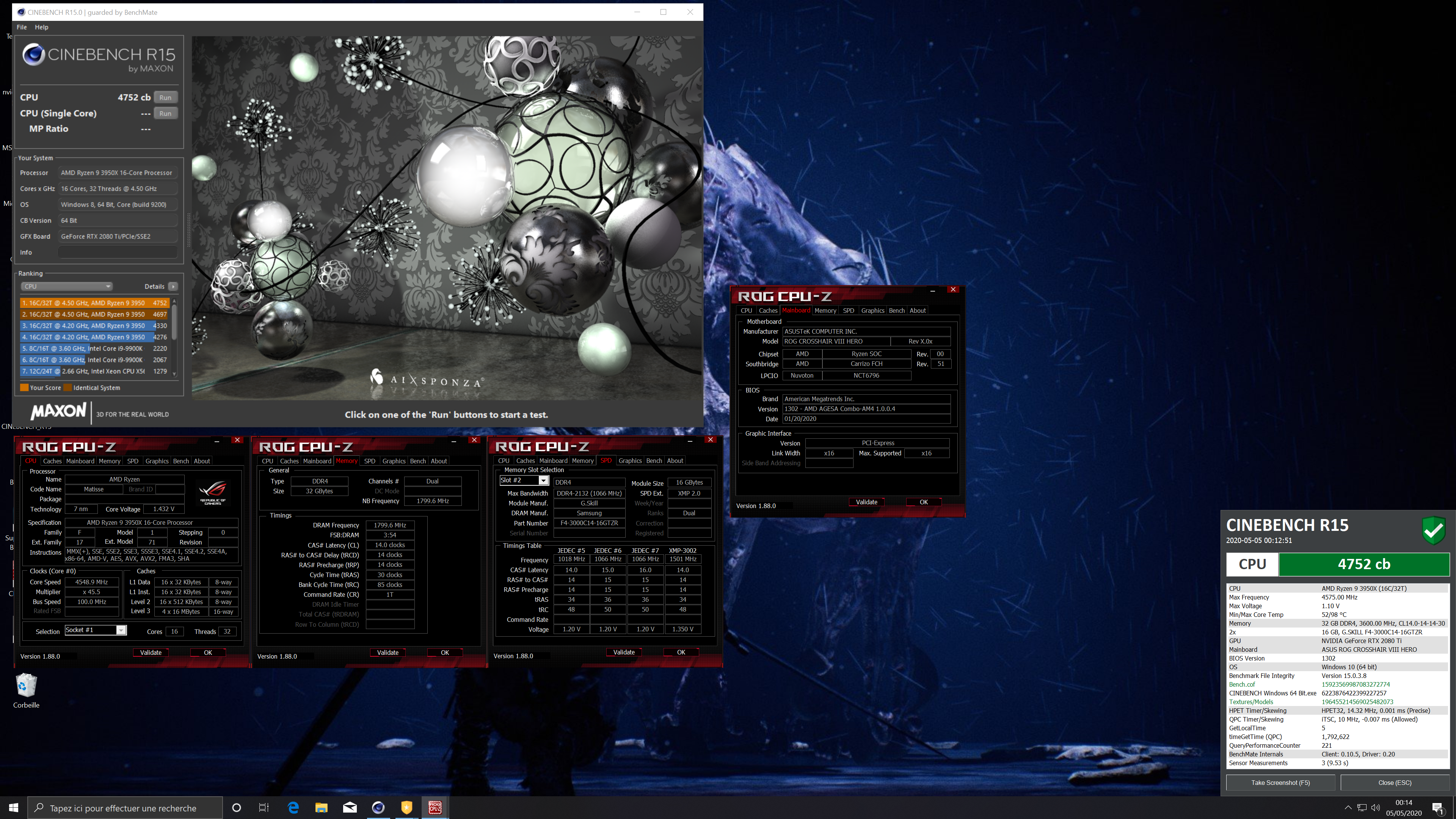Click the rendered Cinebench scene image

[x=447, y=218]
